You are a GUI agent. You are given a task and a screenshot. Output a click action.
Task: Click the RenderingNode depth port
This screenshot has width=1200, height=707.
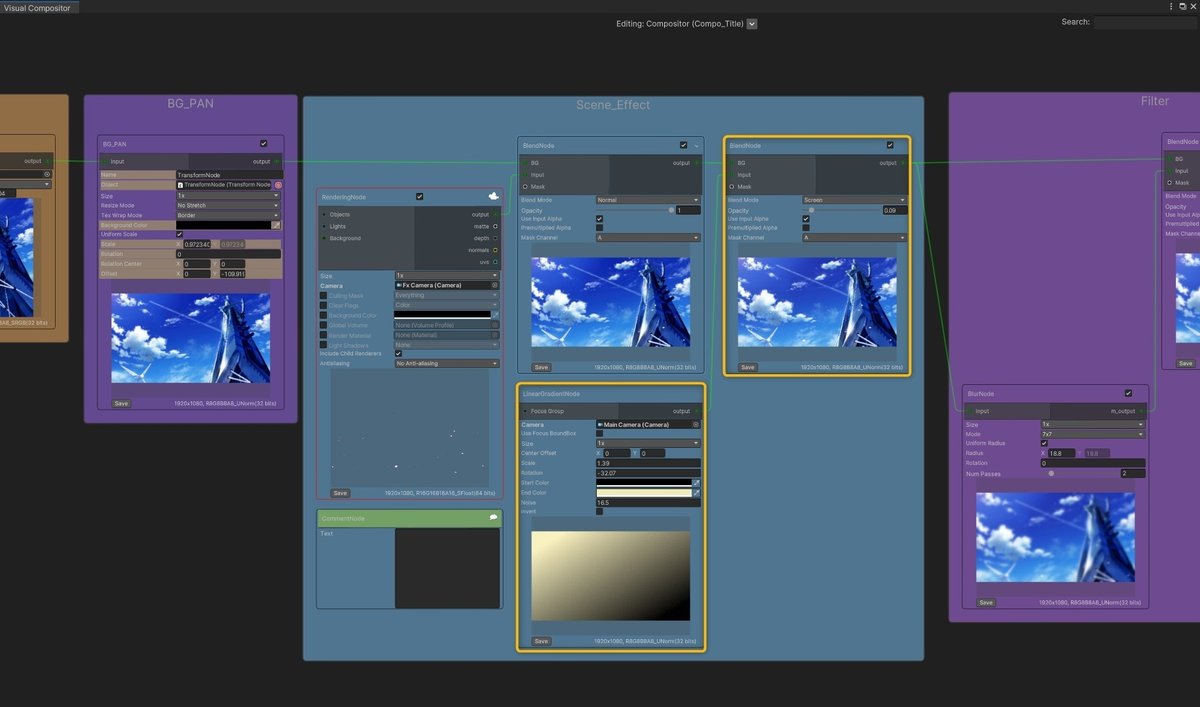[495, 238]
